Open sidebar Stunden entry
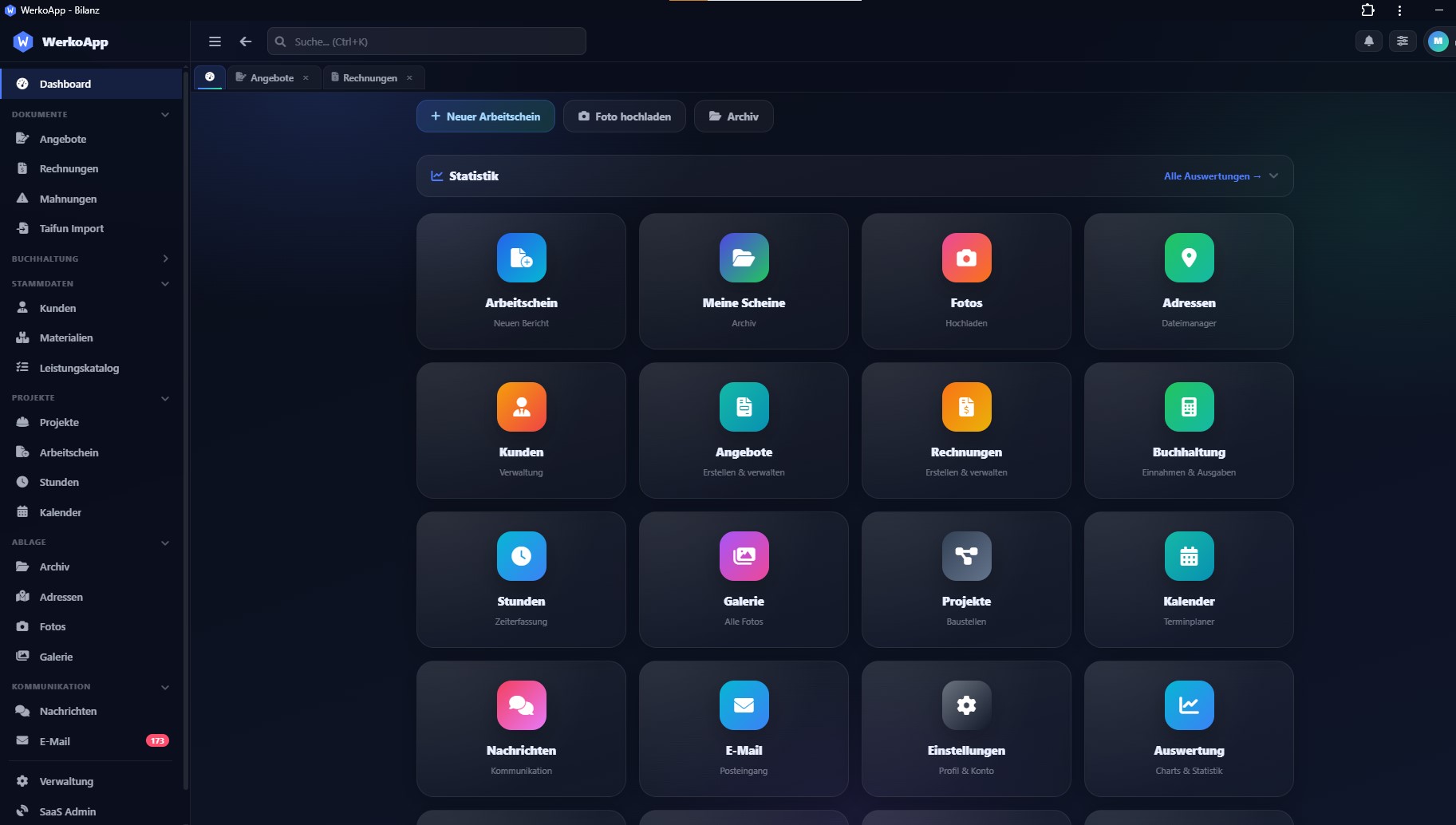1456x825 pixels. [x=92, y=482]
